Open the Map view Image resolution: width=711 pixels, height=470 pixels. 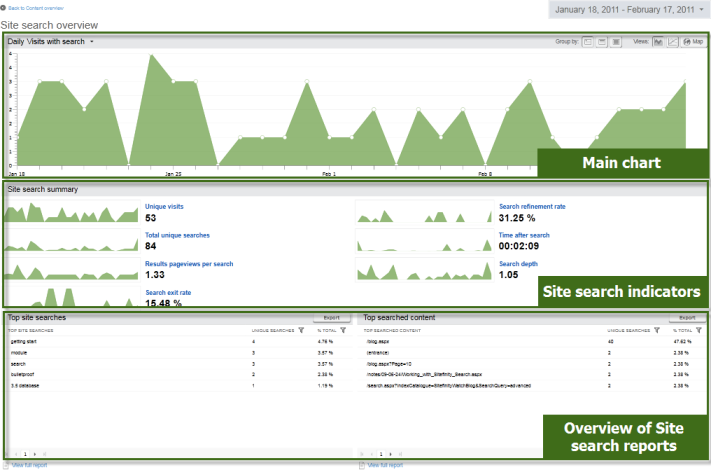(x=692, y=42)
